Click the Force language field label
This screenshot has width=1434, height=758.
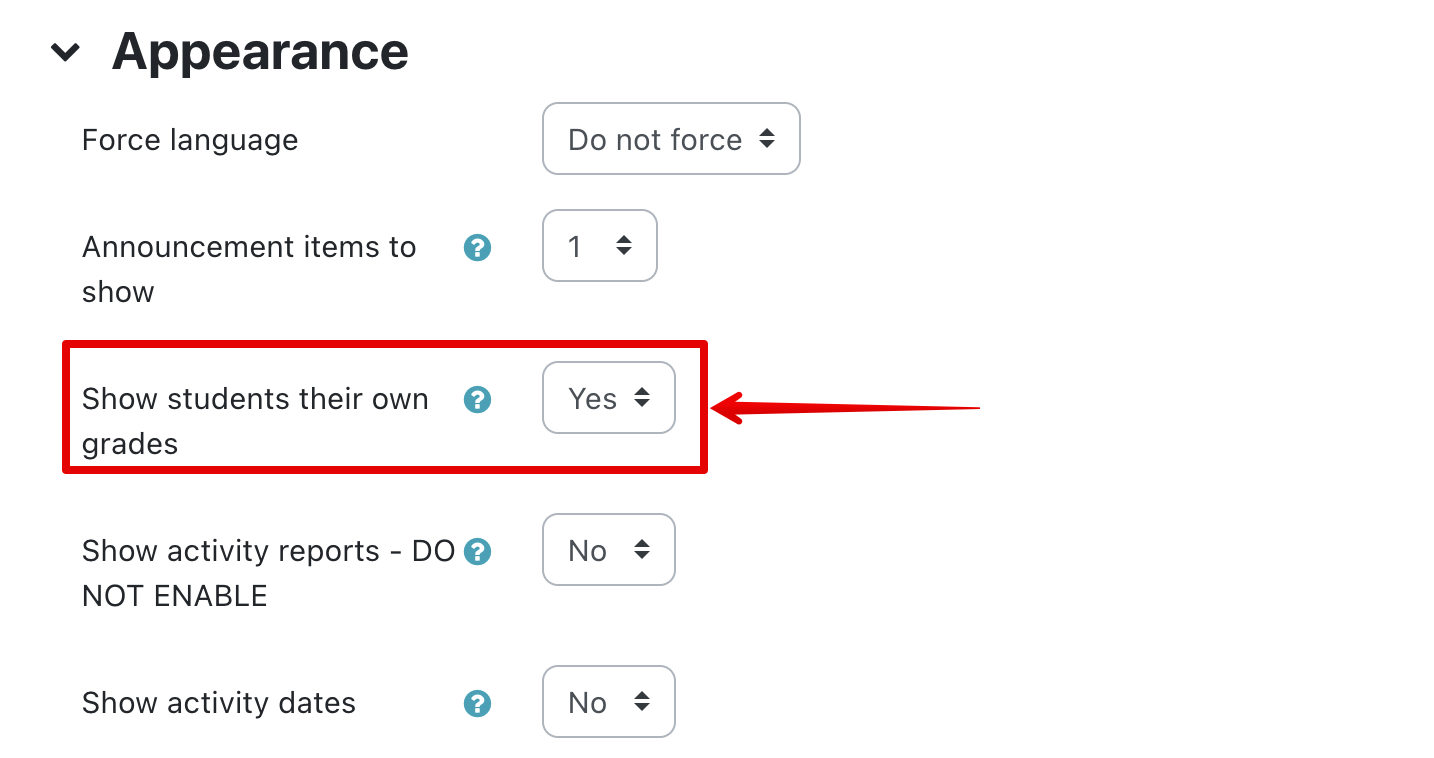(190, 140)
